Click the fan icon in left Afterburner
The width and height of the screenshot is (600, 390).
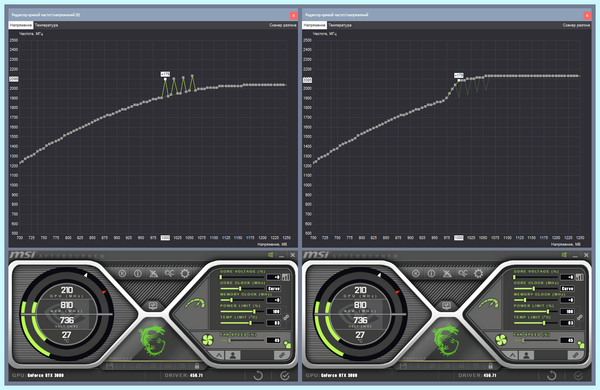pyautogui.click(x=207, y=339)
